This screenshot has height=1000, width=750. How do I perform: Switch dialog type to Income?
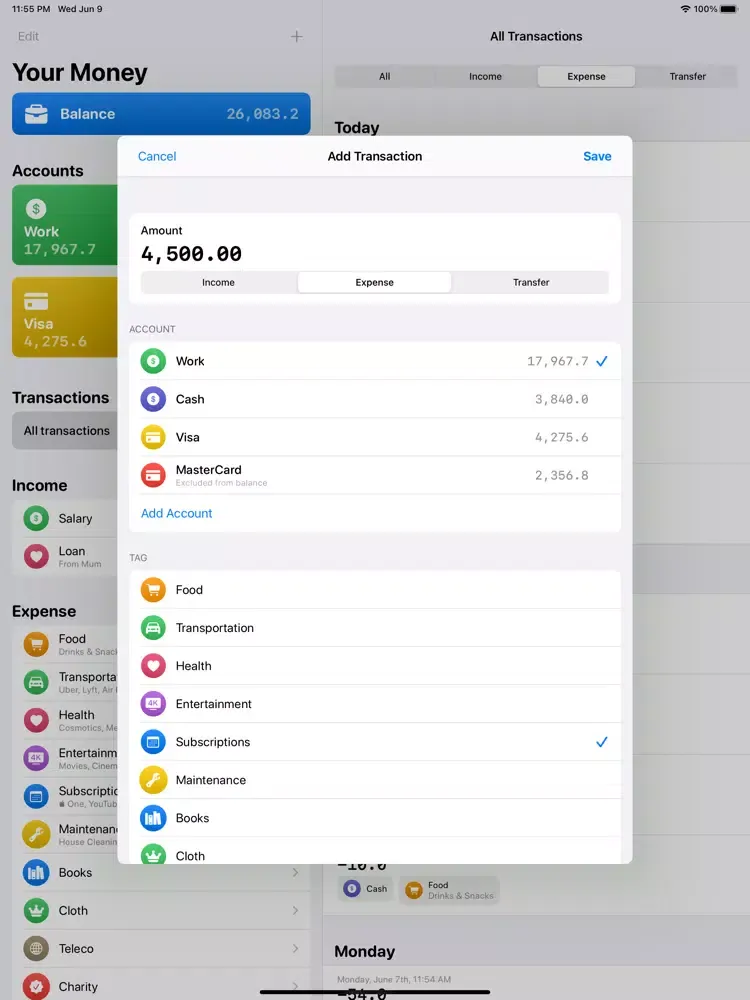tap(218, 283)
